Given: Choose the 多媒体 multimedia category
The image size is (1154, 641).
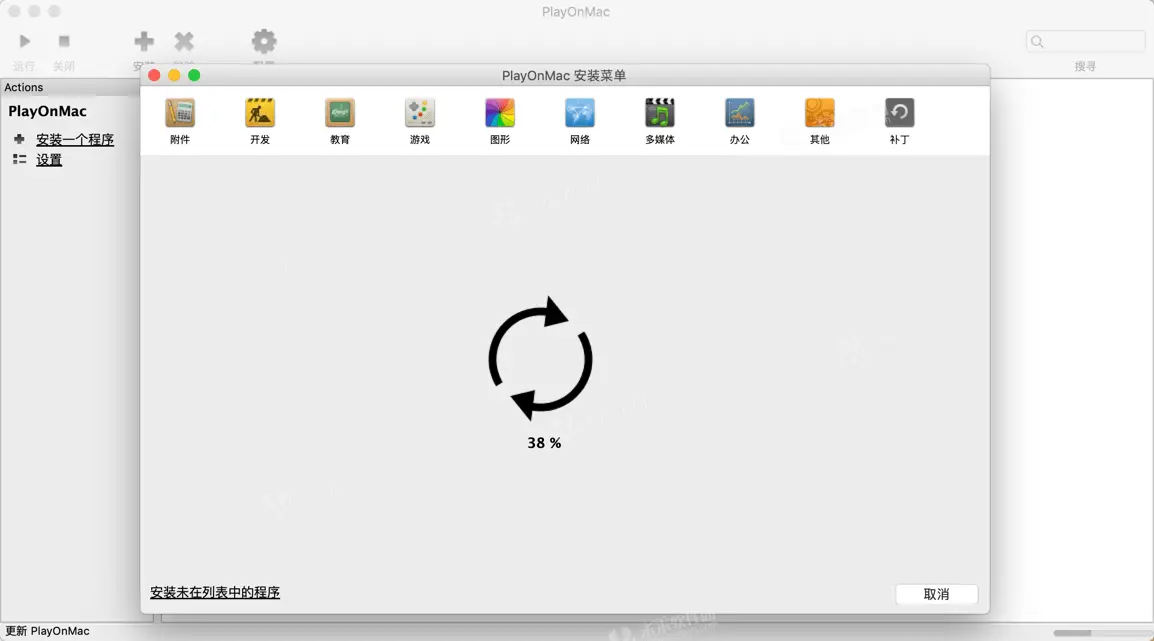Looking at the screenshot, I should 659,121.
